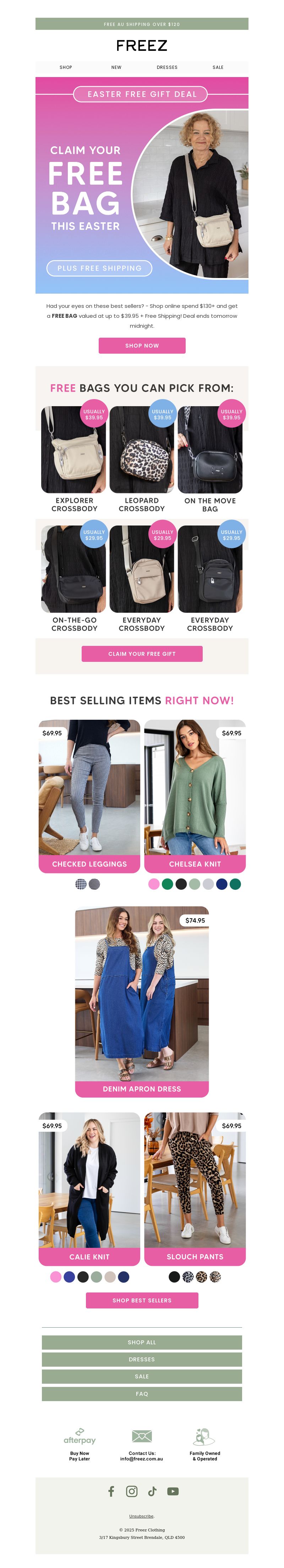This screenshot has height=1568, width=284.
Task: Click the CLAIM YOUR FREE GIFT button
Action: tap(142, 653)
